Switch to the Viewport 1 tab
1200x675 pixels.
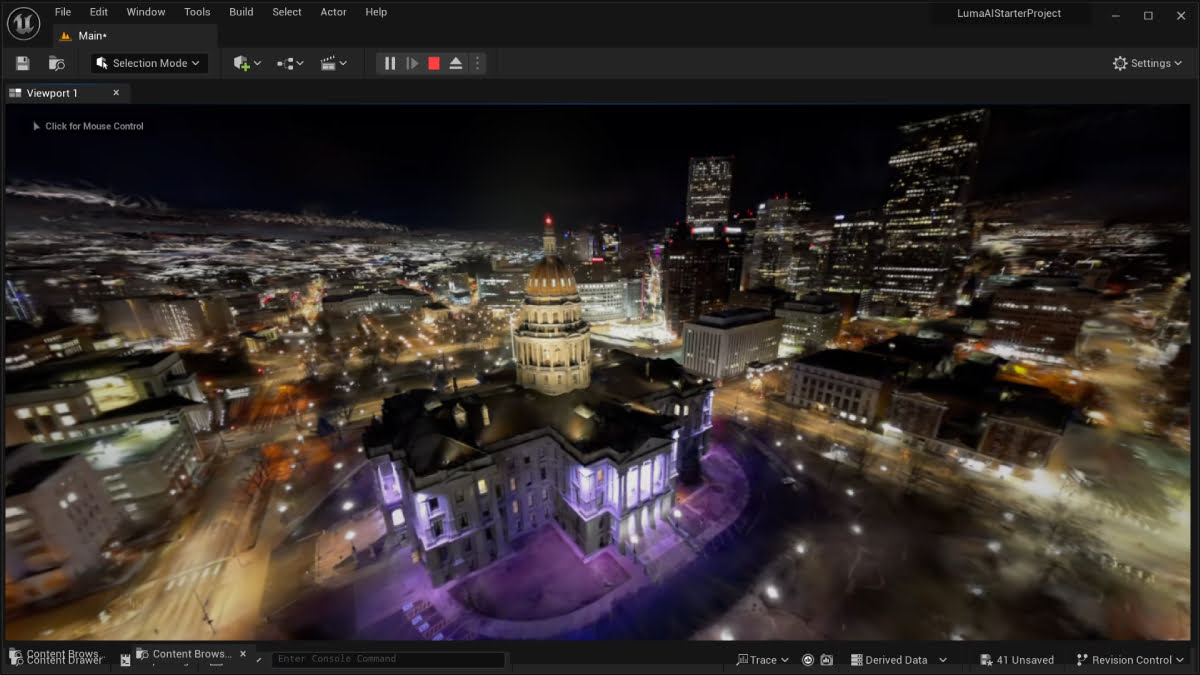click(x=52, y=93)
